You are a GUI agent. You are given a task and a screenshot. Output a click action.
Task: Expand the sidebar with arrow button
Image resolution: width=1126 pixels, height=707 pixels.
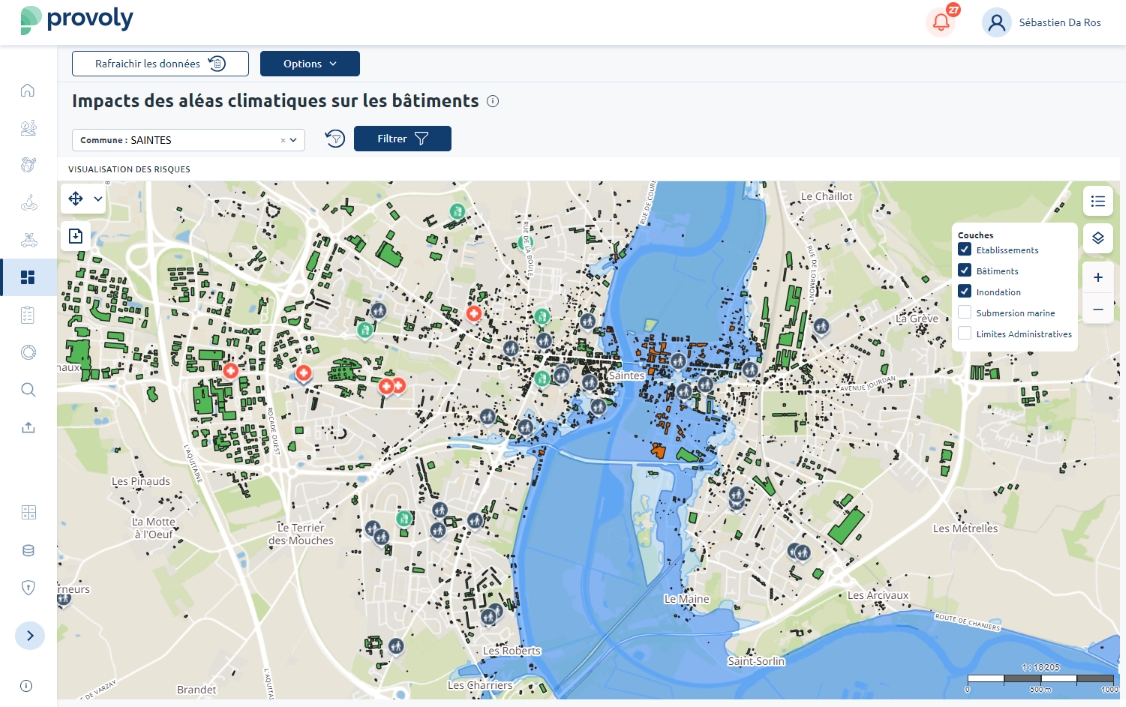click(x=29, y=635)
